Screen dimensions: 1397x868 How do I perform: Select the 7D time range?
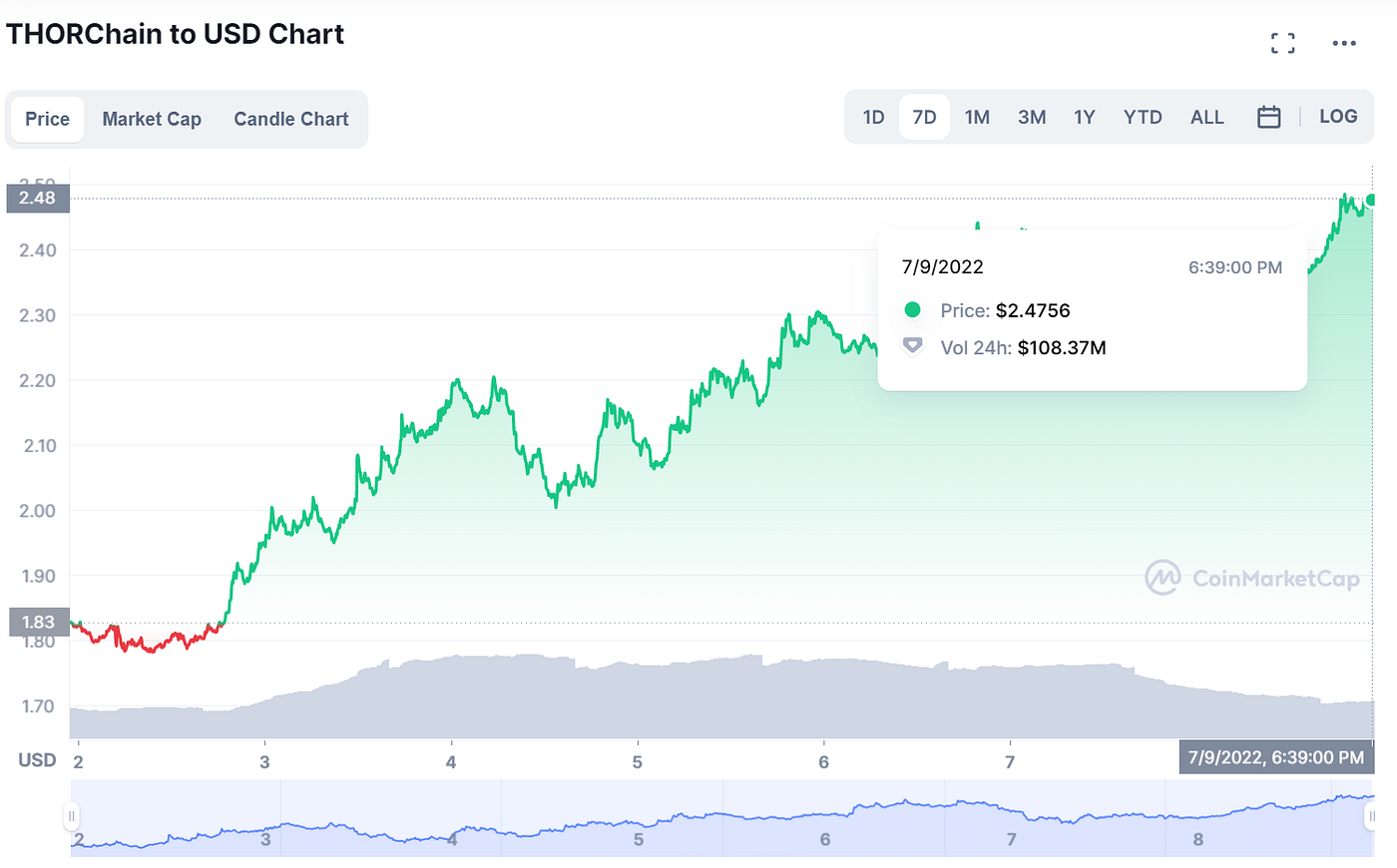924,117
